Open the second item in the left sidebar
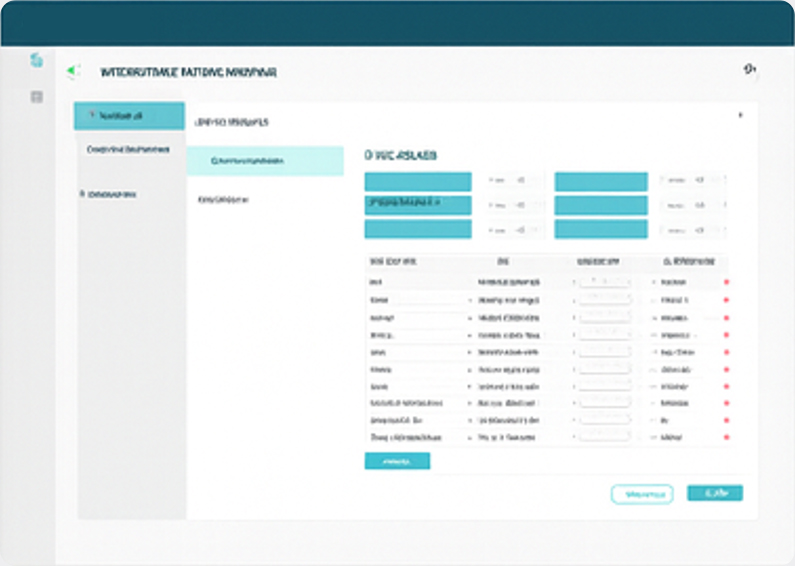 (129, 150)
